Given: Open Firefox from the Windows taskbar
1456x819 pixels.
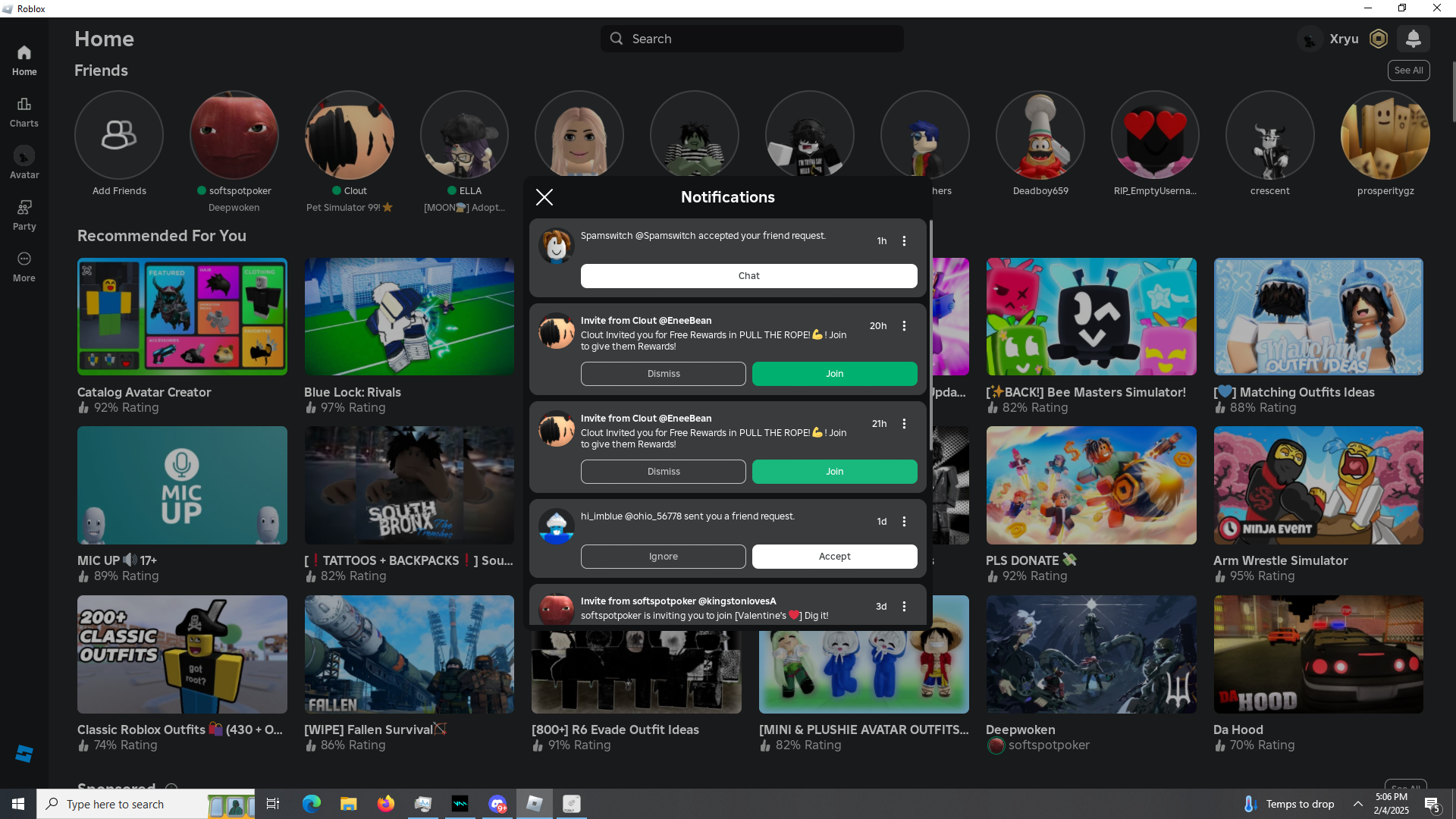Looking at the screenshot, I should [x=386, y=804].
